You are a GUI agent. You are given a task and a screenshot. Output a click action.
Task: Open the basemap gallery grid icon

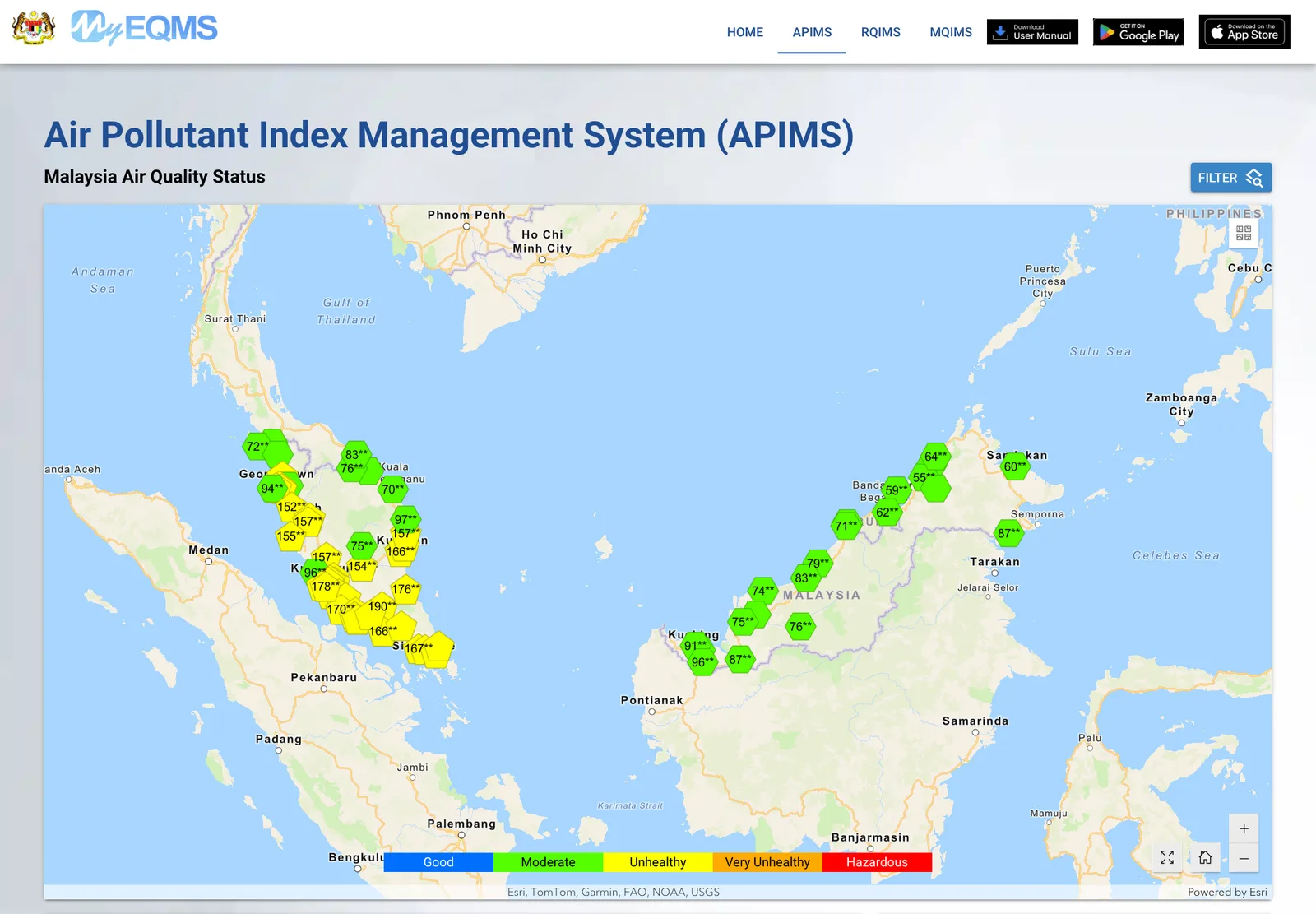coord(1244,234)
